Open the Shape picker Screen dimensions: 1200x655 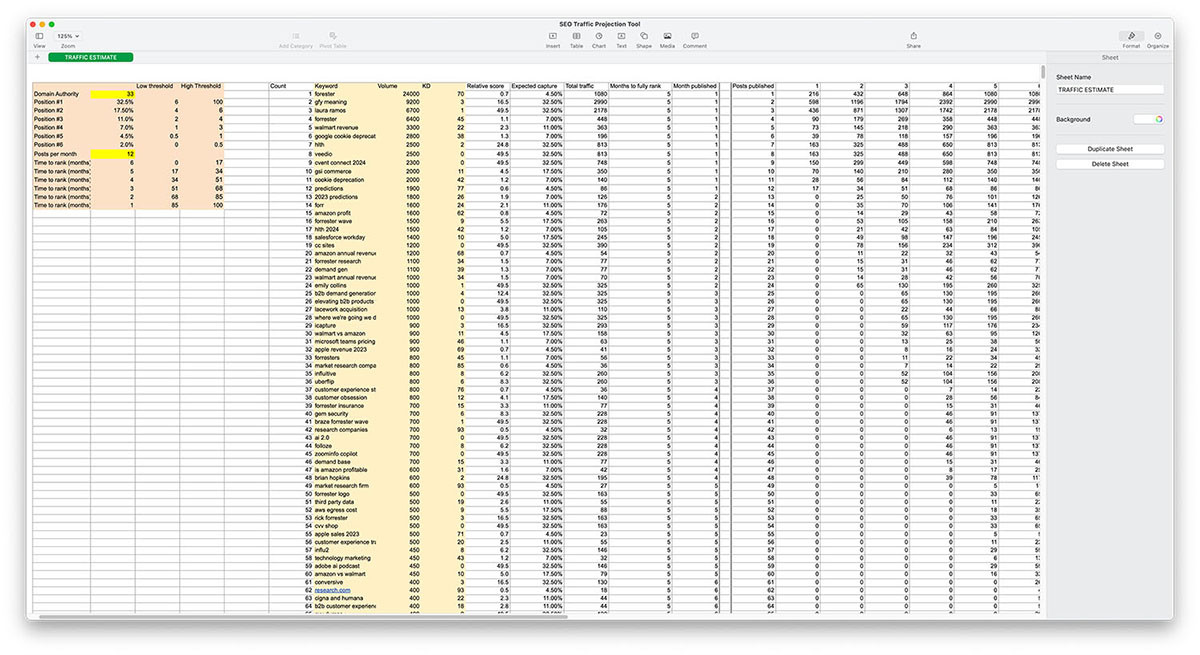[x=643, y=36]
